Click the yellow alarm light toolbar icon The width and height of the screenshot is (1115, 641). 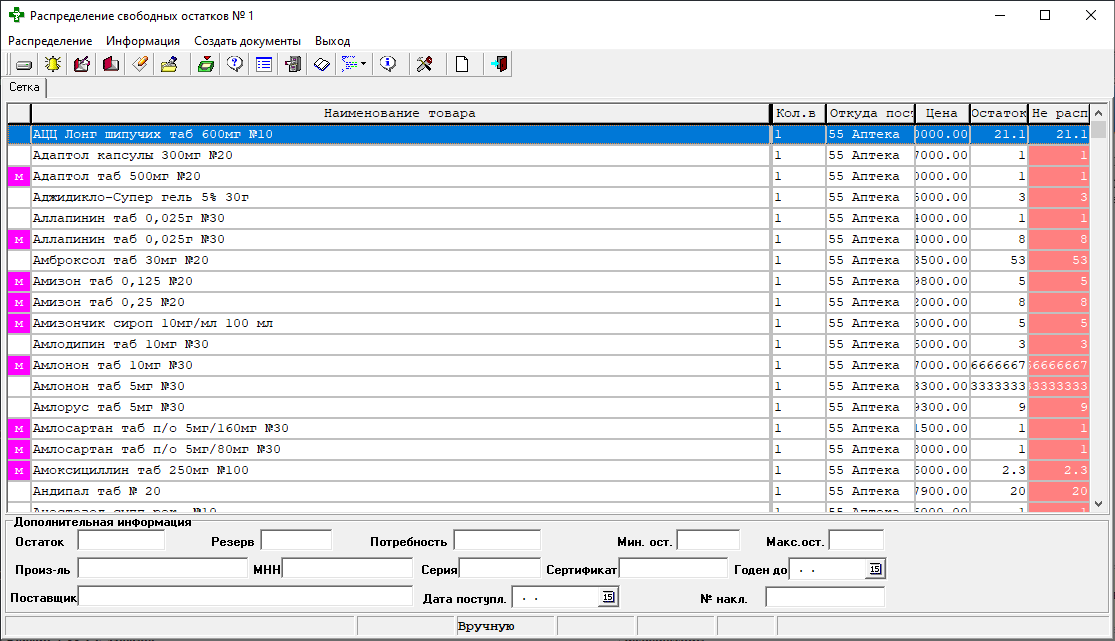pos(52,64)
